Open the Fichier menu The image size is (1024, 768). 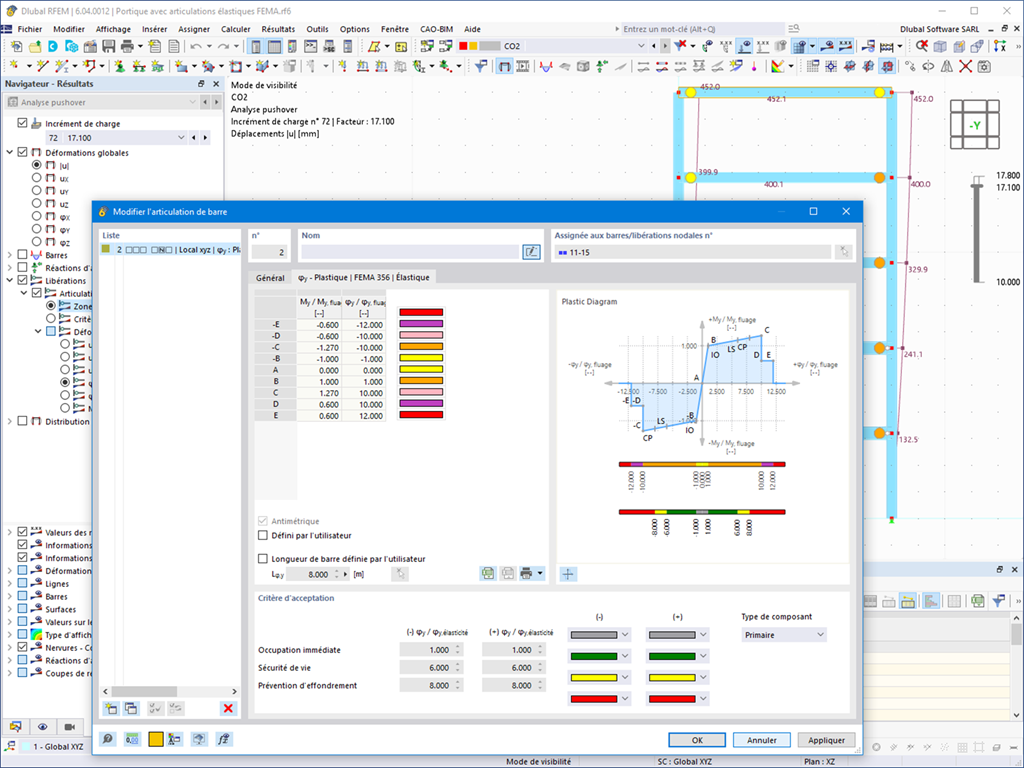tap(29, 29)
